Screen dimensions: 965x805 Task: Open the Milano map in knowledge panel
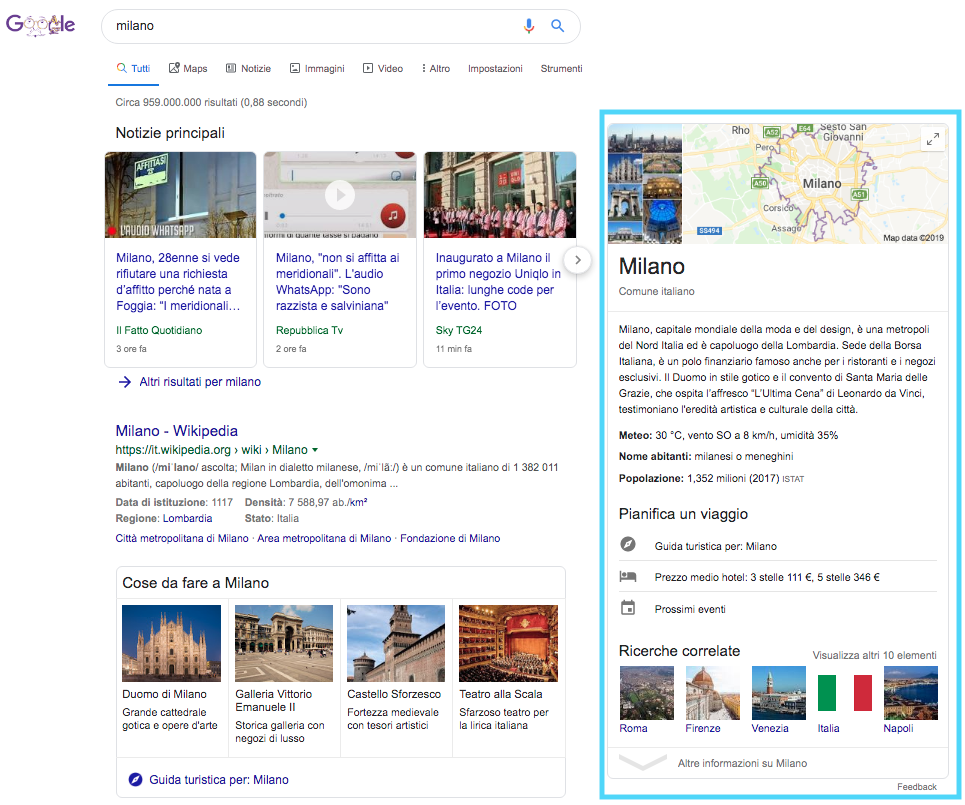pyautogui.click(x=814, y=183)
